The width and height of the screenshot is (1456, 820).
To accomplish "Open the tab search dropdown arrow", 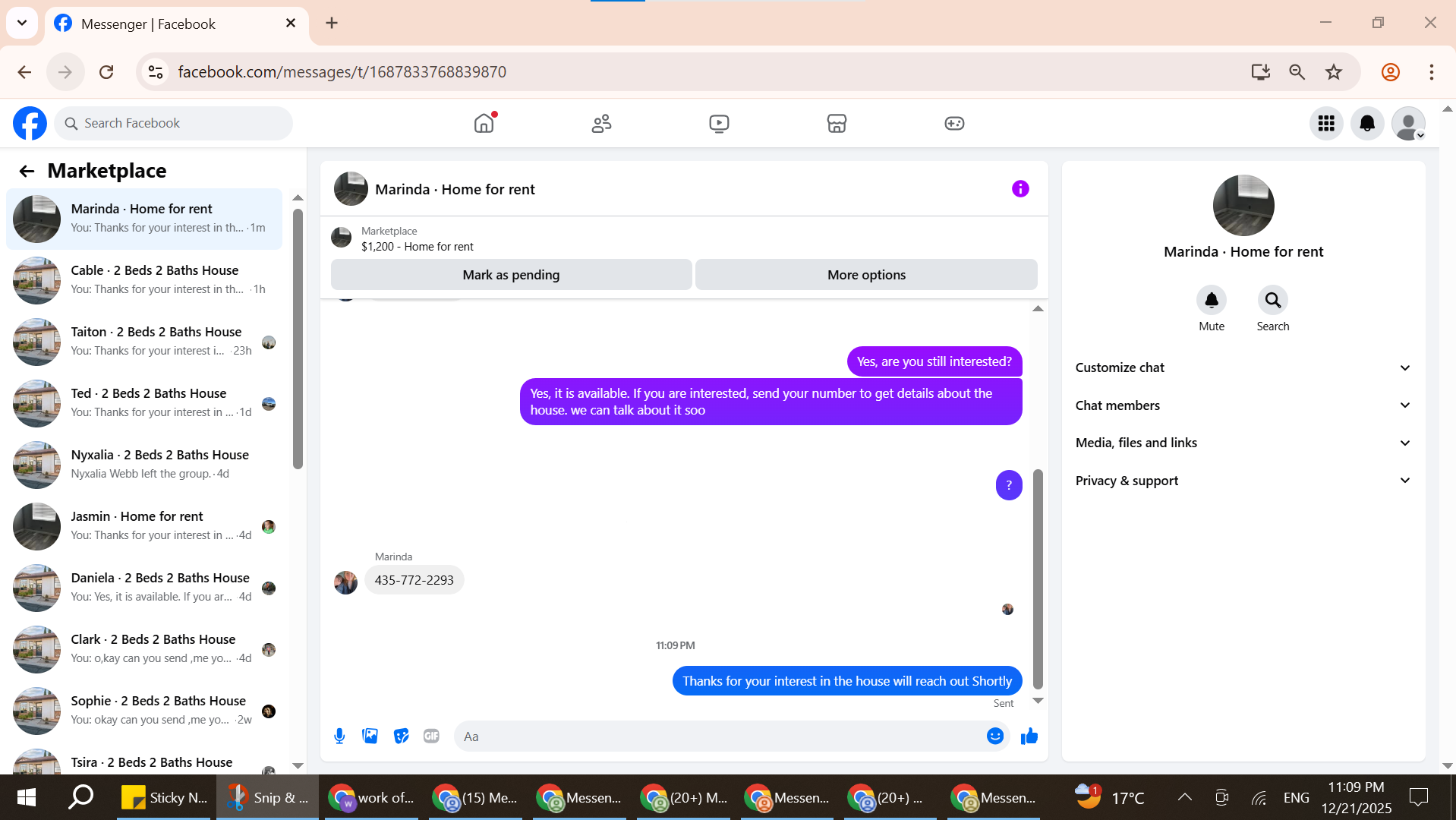I will (x=22, y=23).
